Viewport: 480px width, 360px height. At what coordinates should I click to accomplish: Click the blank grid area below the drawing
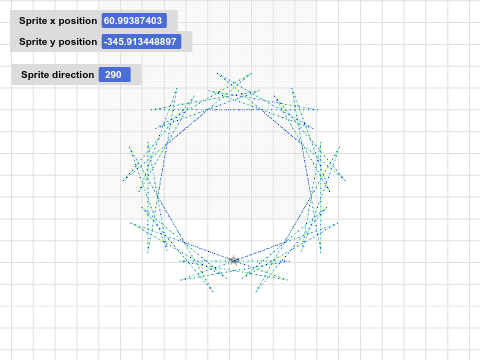pyautogui.click(x=233, y=327)
